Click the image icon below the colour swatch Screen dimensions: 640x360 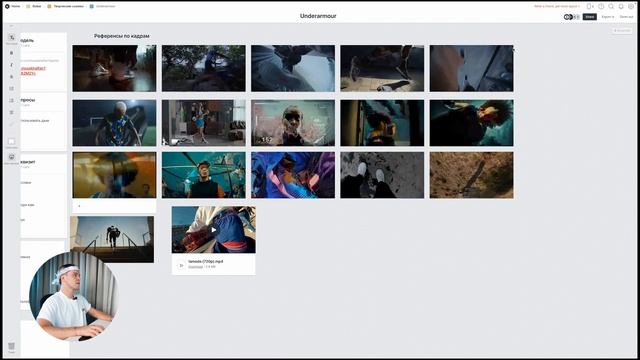point(11,157)
